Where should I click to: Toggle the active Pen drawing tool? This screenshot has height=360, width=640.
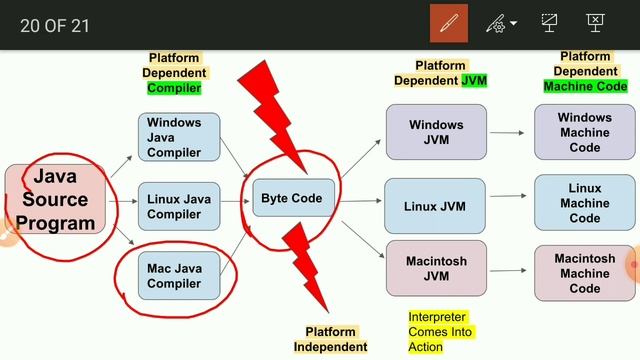(449, 23)
